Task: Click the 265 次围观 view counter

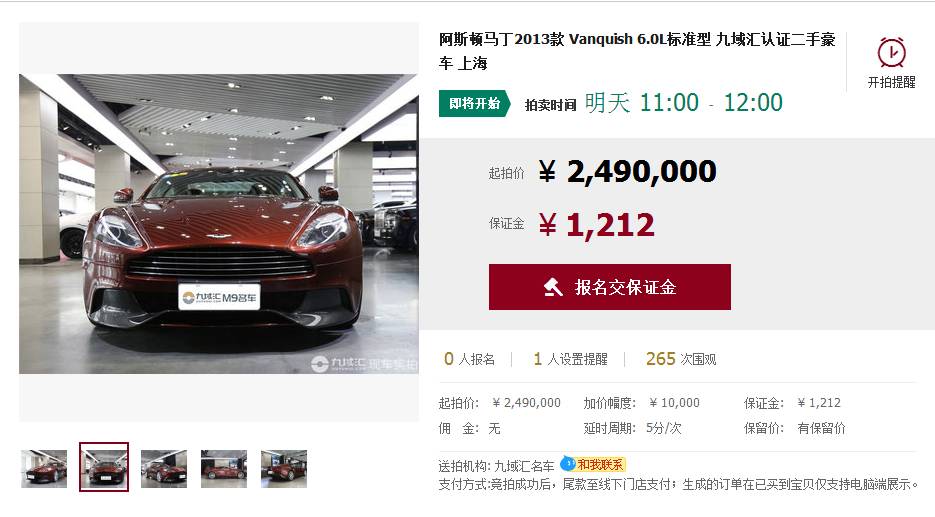Action: tap(681, 359)
